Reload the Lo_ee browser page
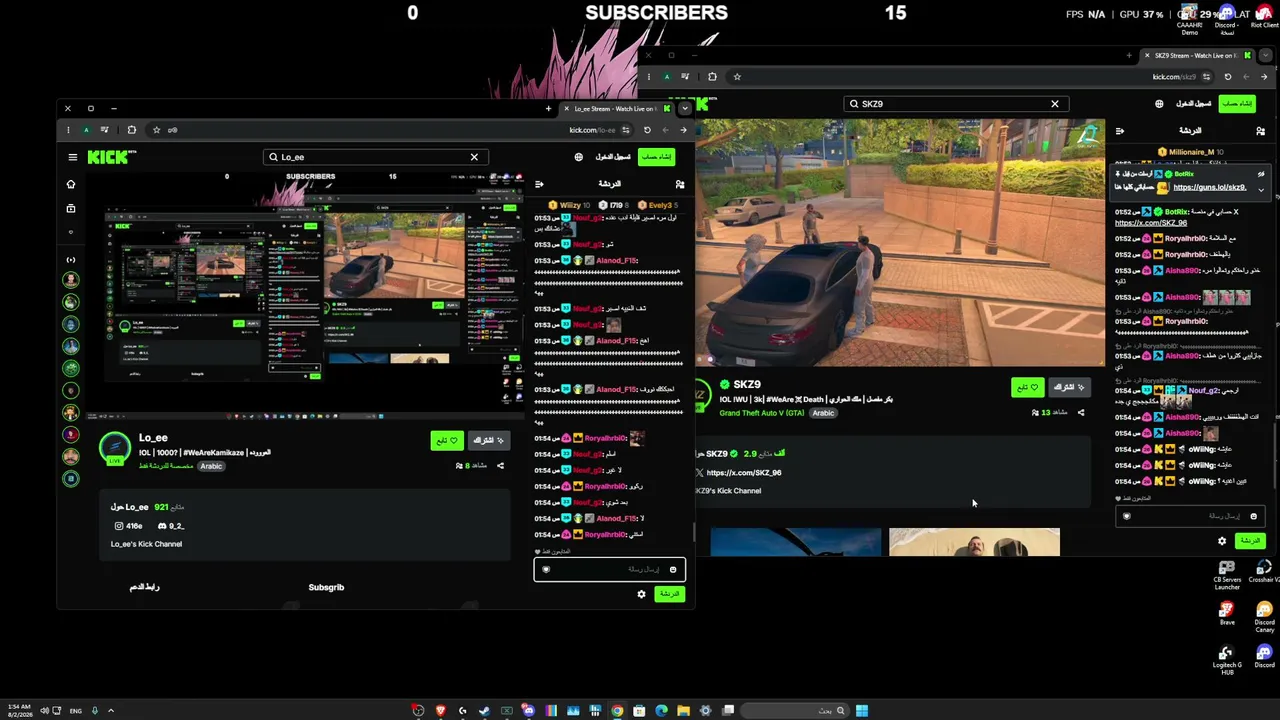The width and height of the screenshot is (1280, 720). tap(647, 130)
